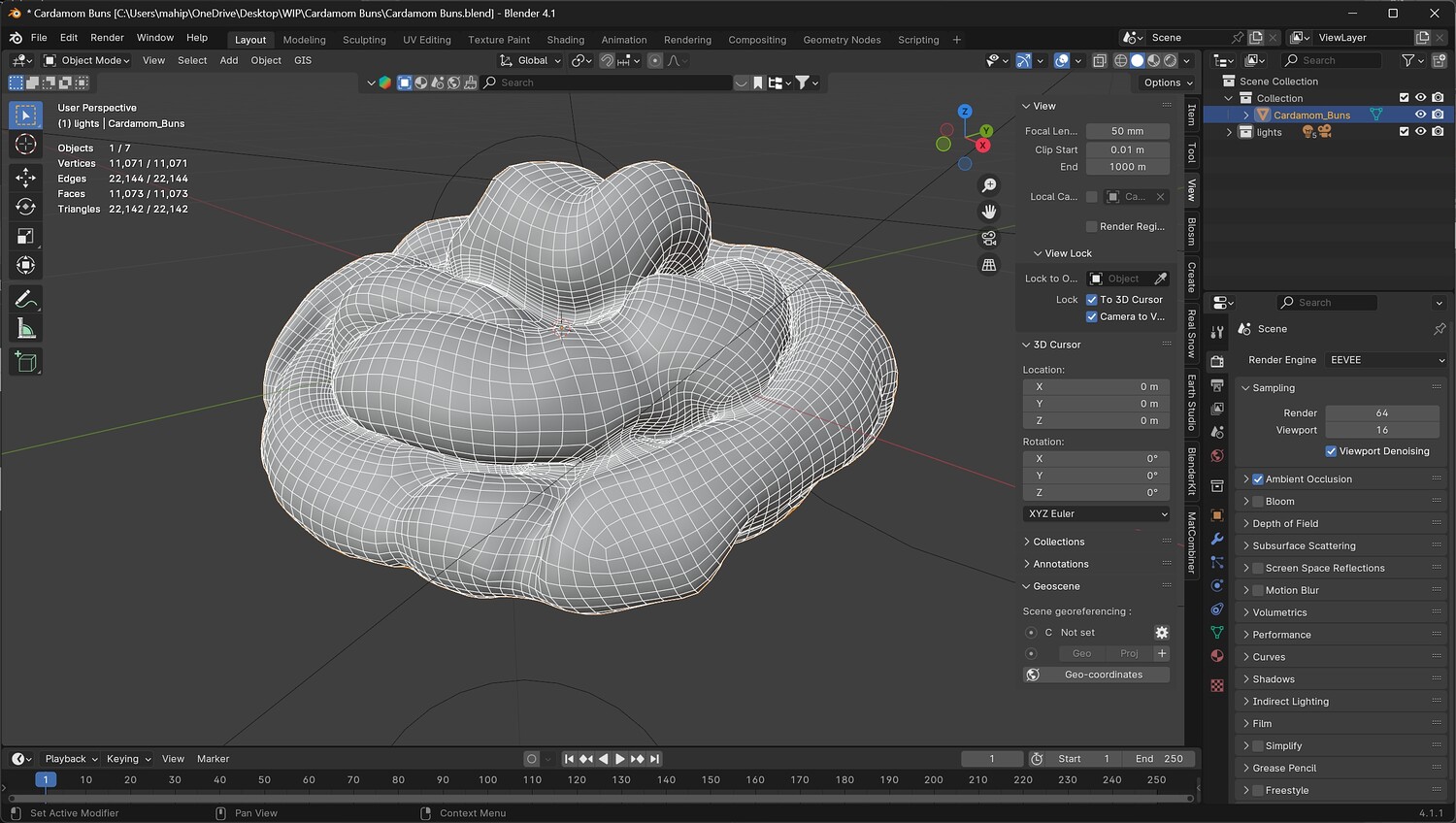Screen dimensions: 1456x823
Task: Open the Render Engine EEVEE dropdown
Action: click(x=1386, y=360)
